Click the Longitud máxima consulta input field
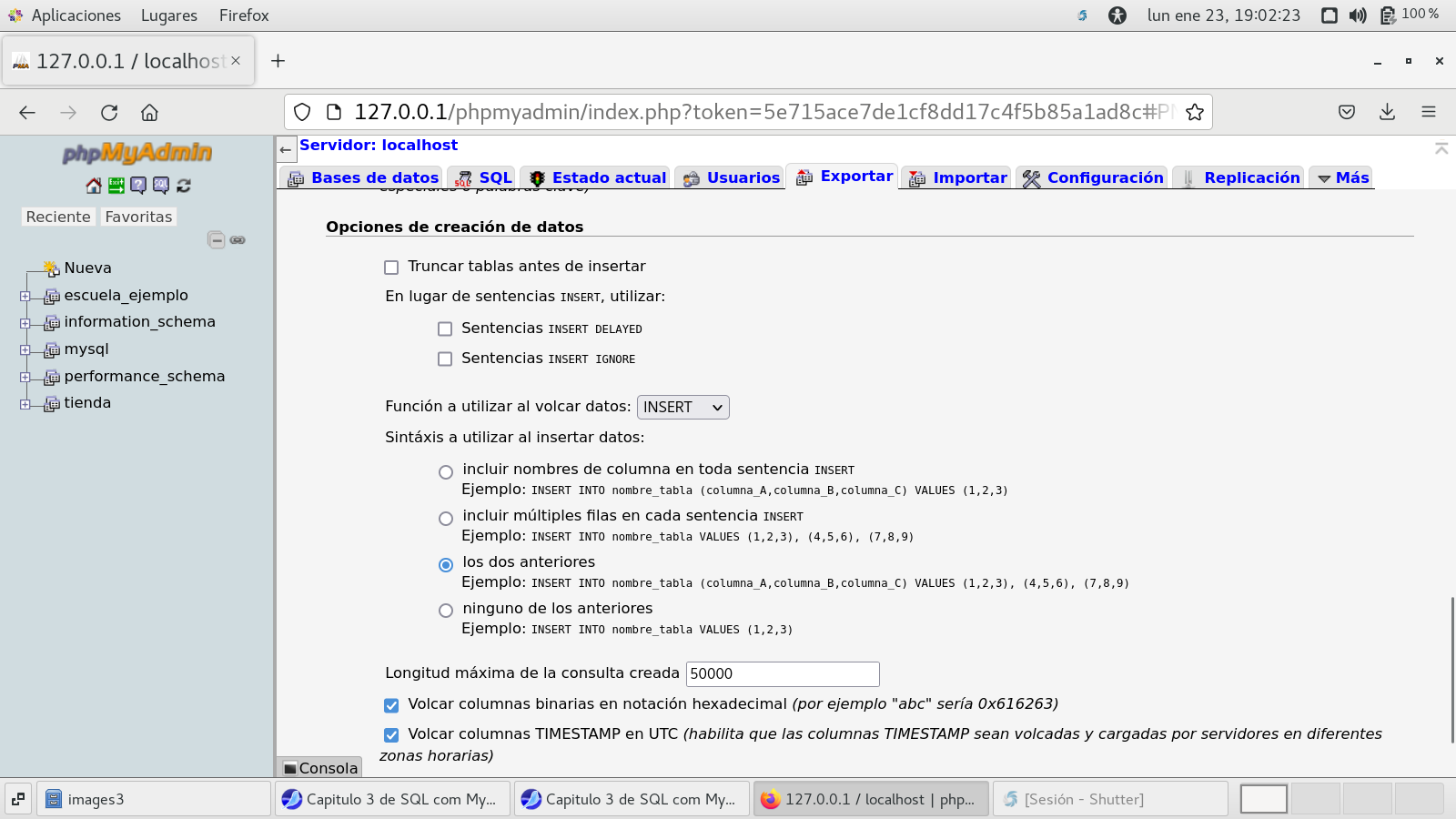Screen dimensions: 1456x819 [x=782, y=674]
